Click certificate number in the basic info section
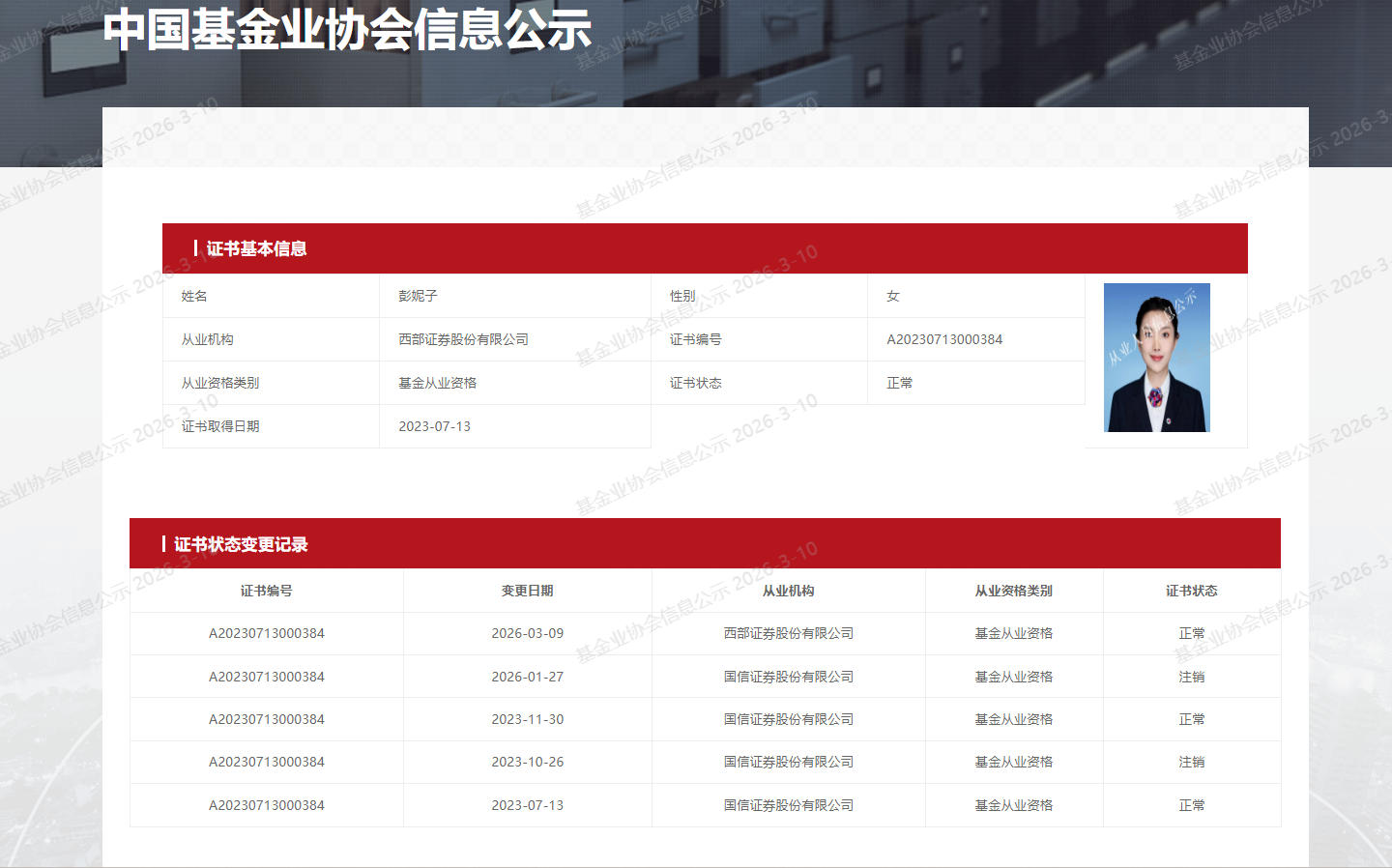1392x868 pixels. pos(944,339)
